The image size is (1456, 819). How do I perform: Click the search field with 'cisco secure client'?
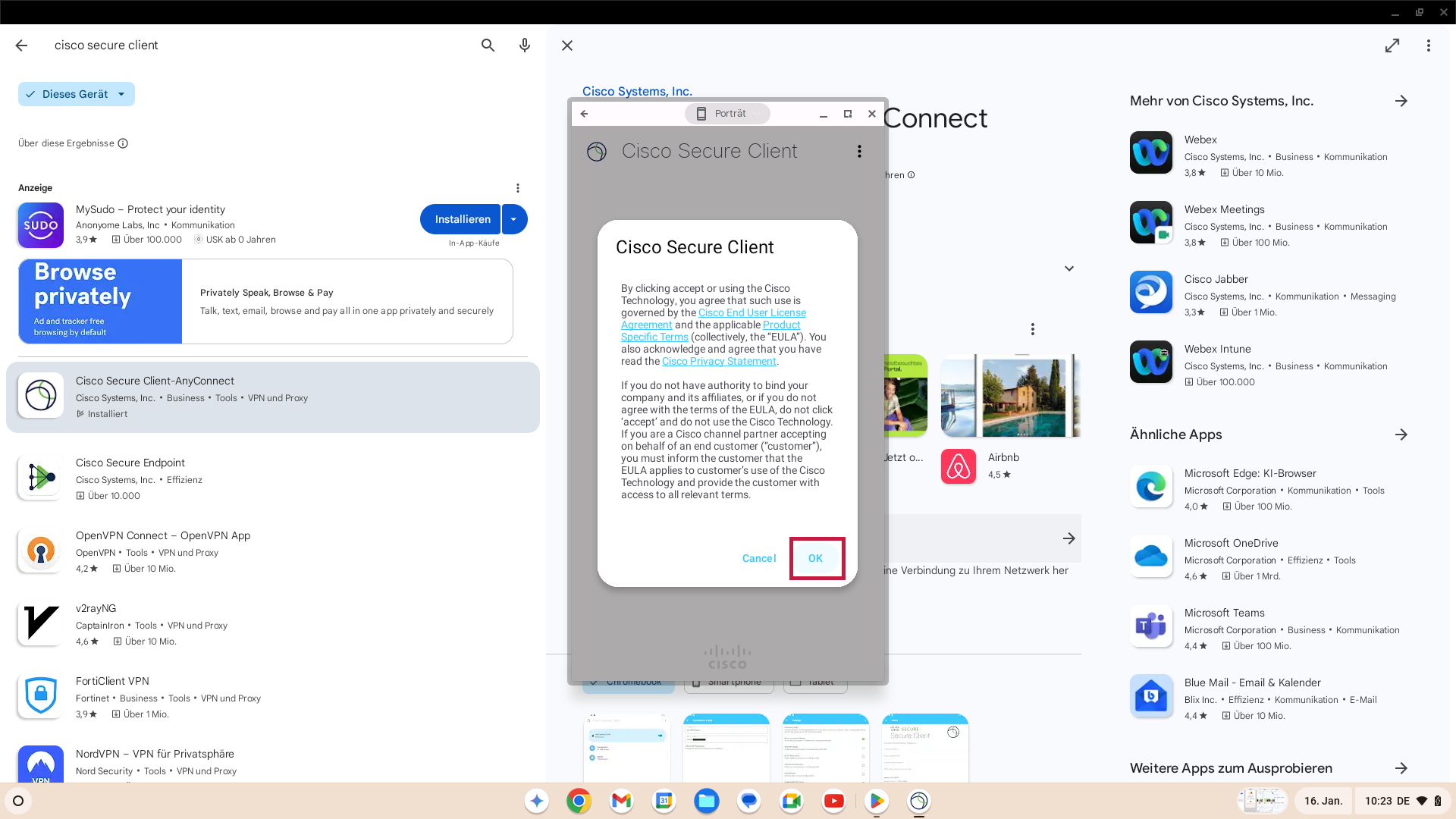coord(258,45)
